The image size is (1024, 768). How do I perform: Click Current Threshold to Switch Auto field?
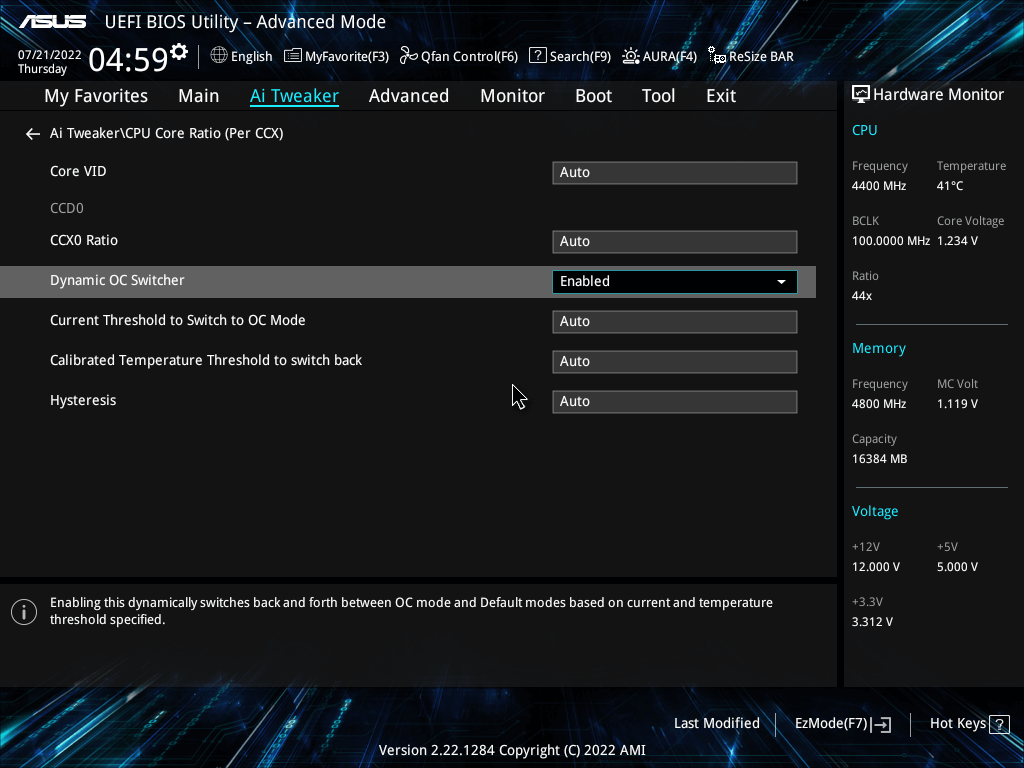coord(675,321)
